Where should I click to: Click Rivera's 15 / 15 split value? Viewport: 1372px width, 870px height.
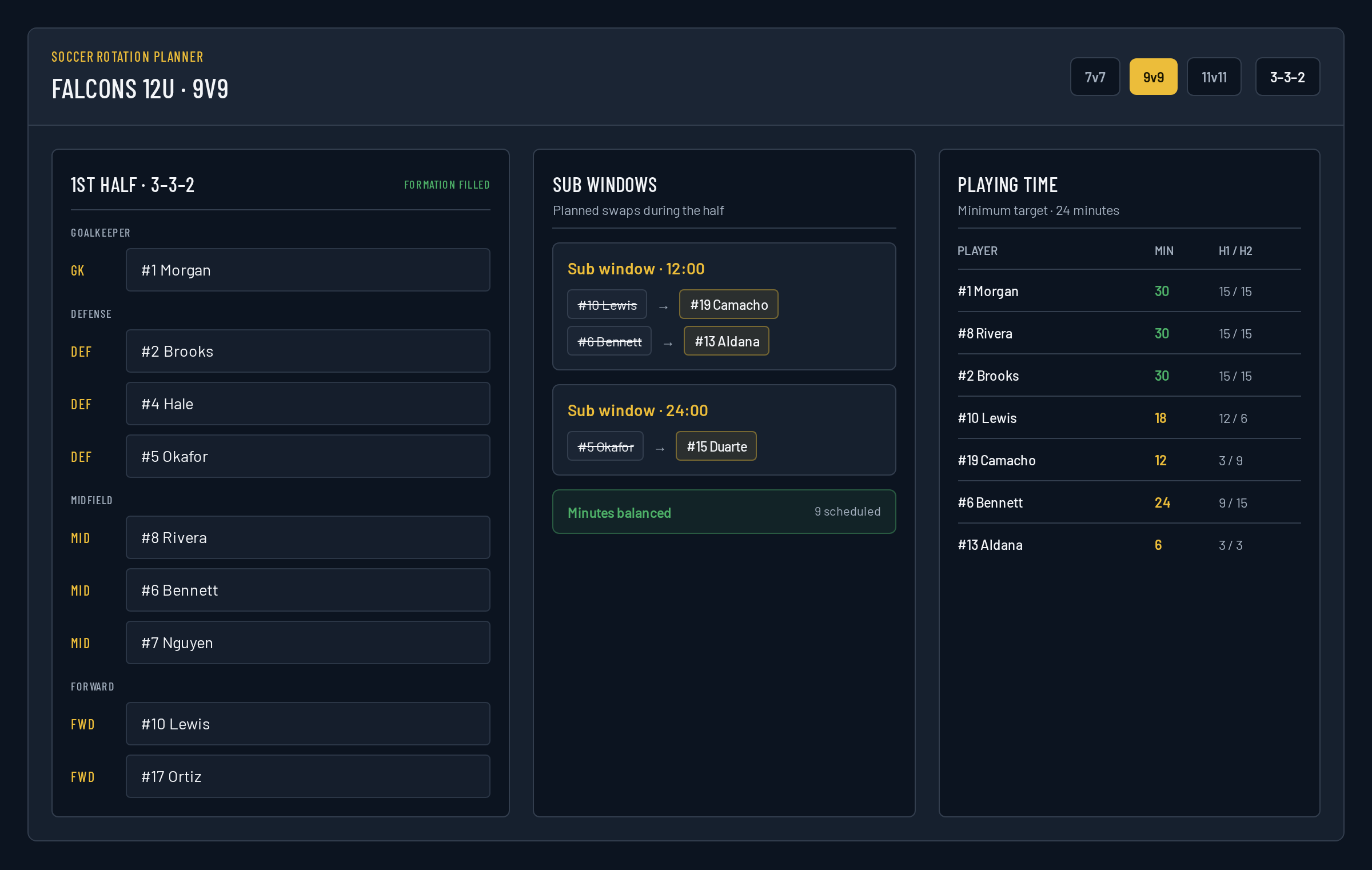point(1235,333)
